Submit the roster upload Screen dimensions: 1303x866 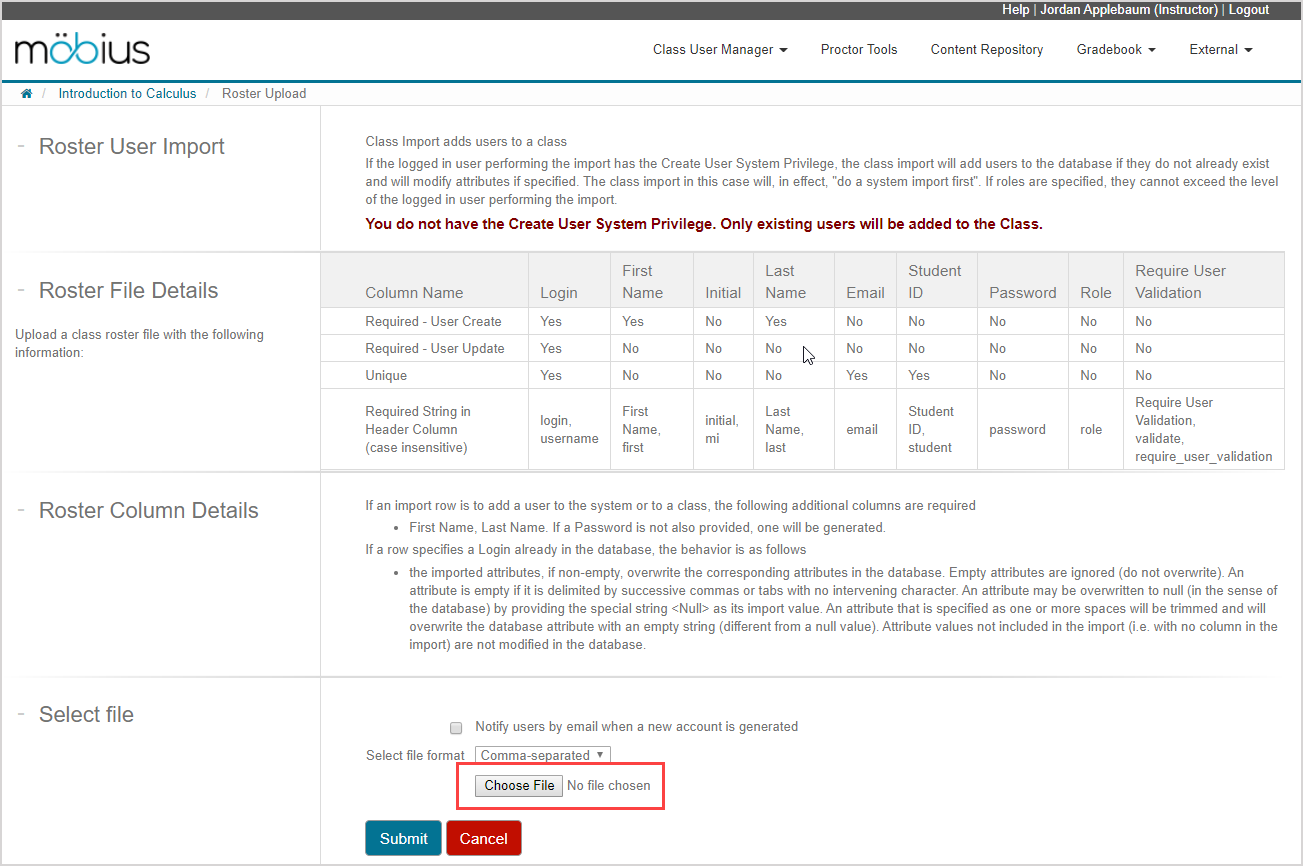coord(403,839)
